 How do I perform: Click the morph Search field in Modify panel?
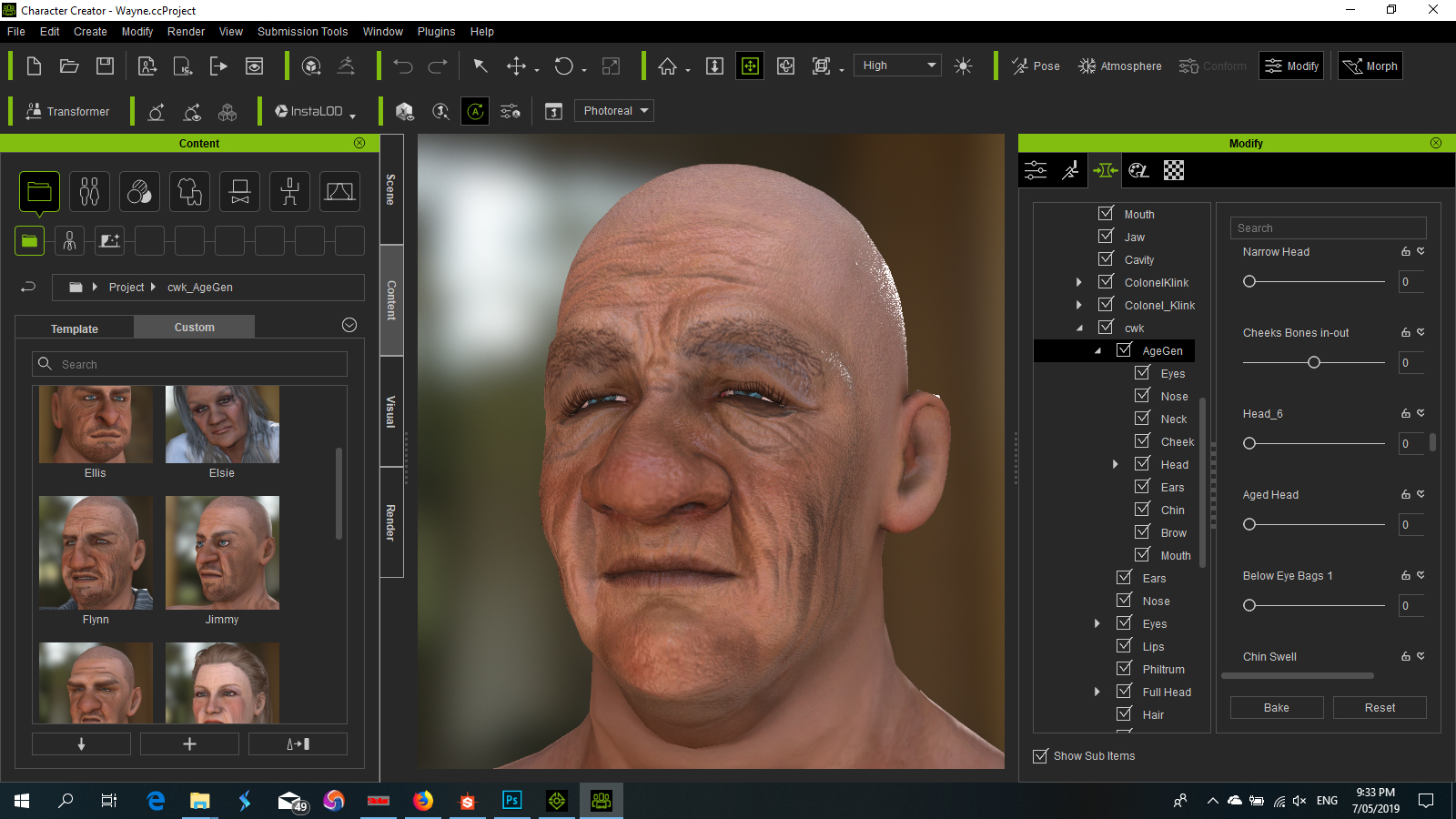1329,227
